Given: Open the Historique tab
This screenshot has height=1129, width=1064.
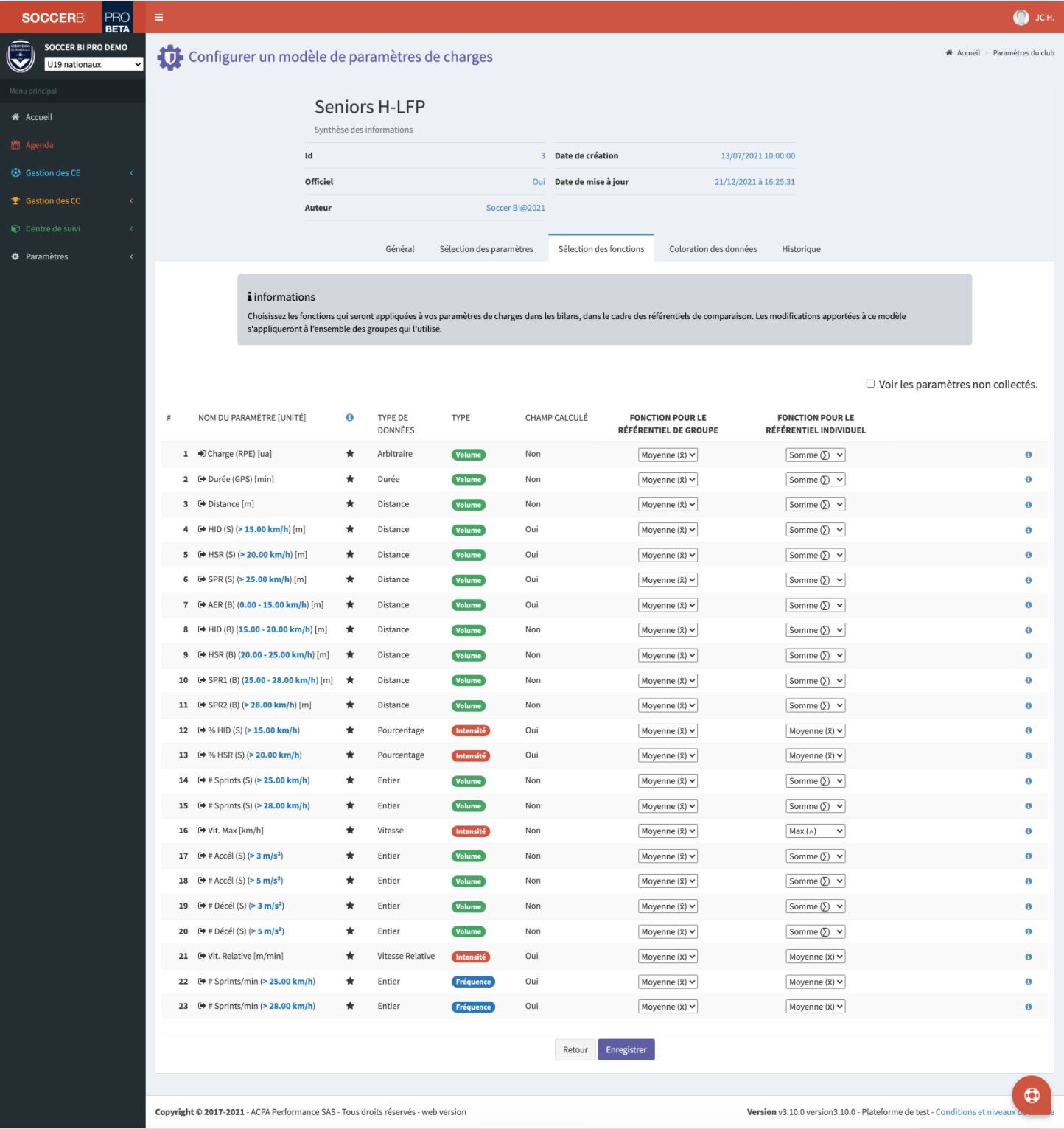Looking at the screenshot, I should (x=801, y=249).
